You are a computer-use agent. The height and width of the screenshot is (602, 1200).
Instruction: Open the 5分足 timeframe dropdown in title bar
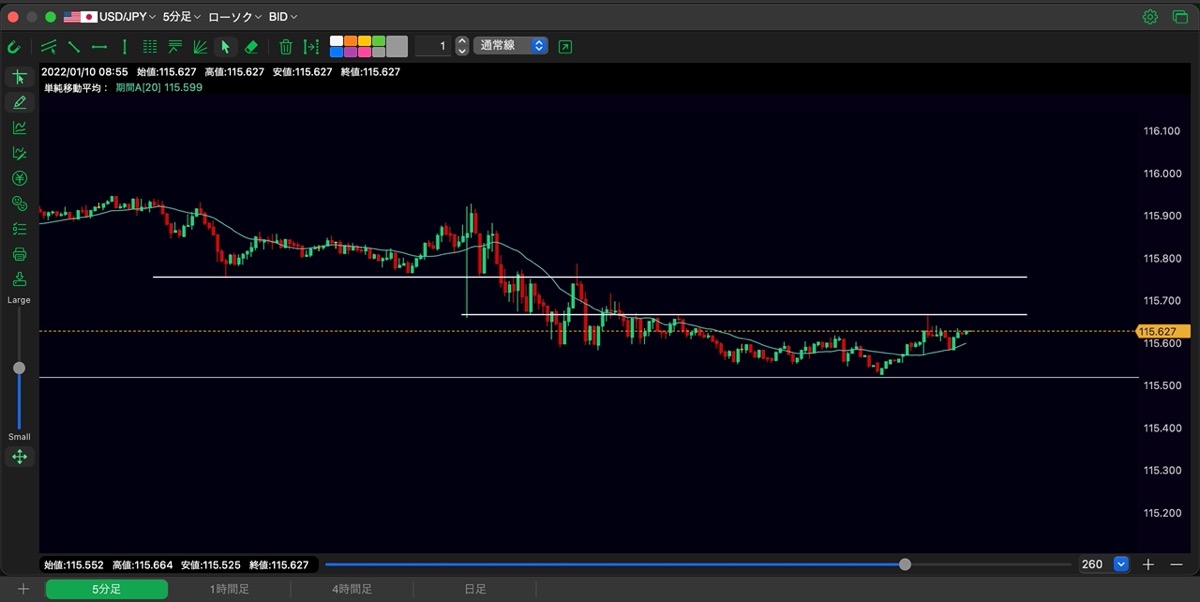tap(181, 17)
